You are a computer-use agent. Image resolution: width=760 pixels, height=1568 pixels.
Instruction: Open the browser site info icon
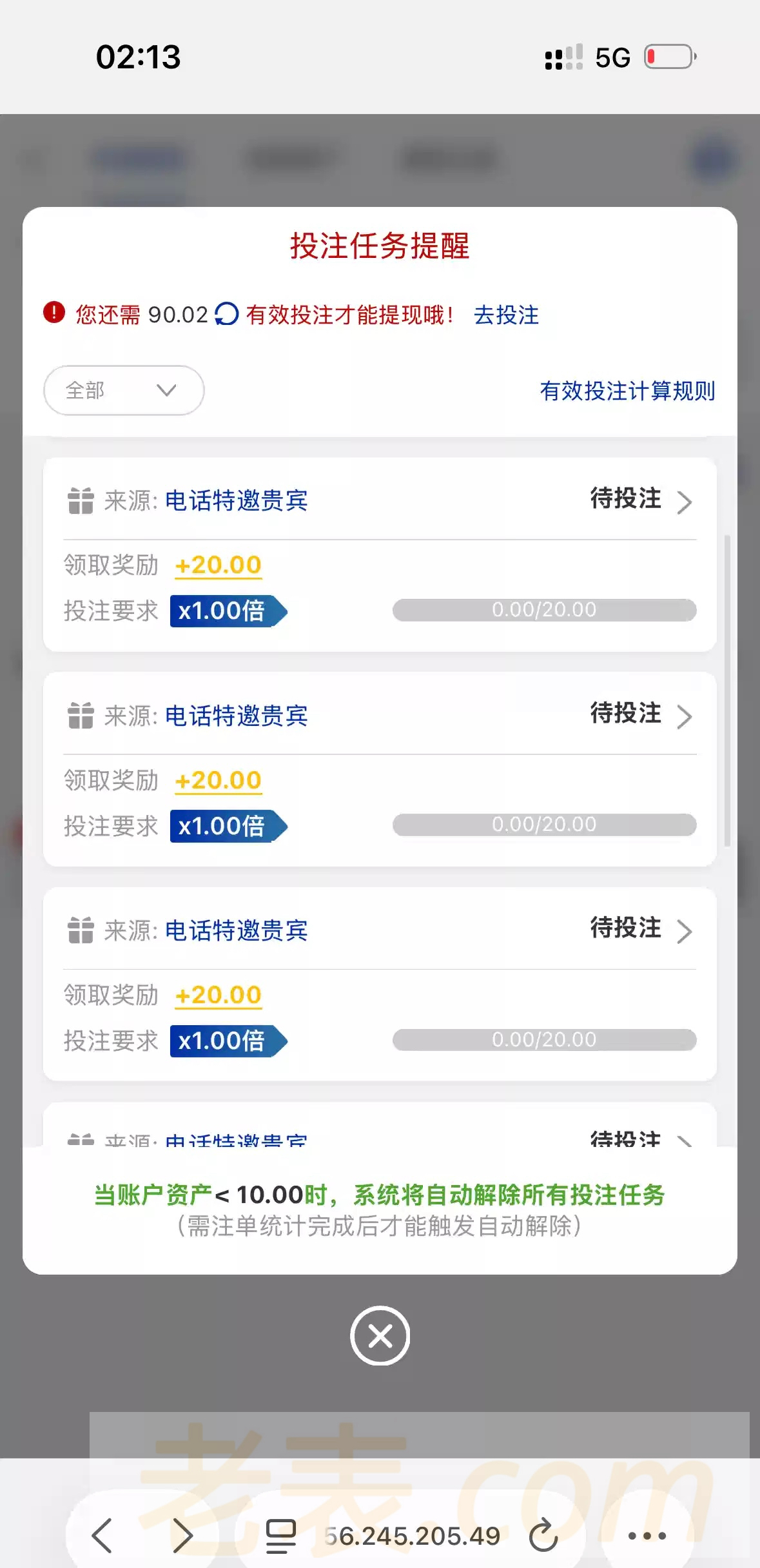click(281, 1535)
